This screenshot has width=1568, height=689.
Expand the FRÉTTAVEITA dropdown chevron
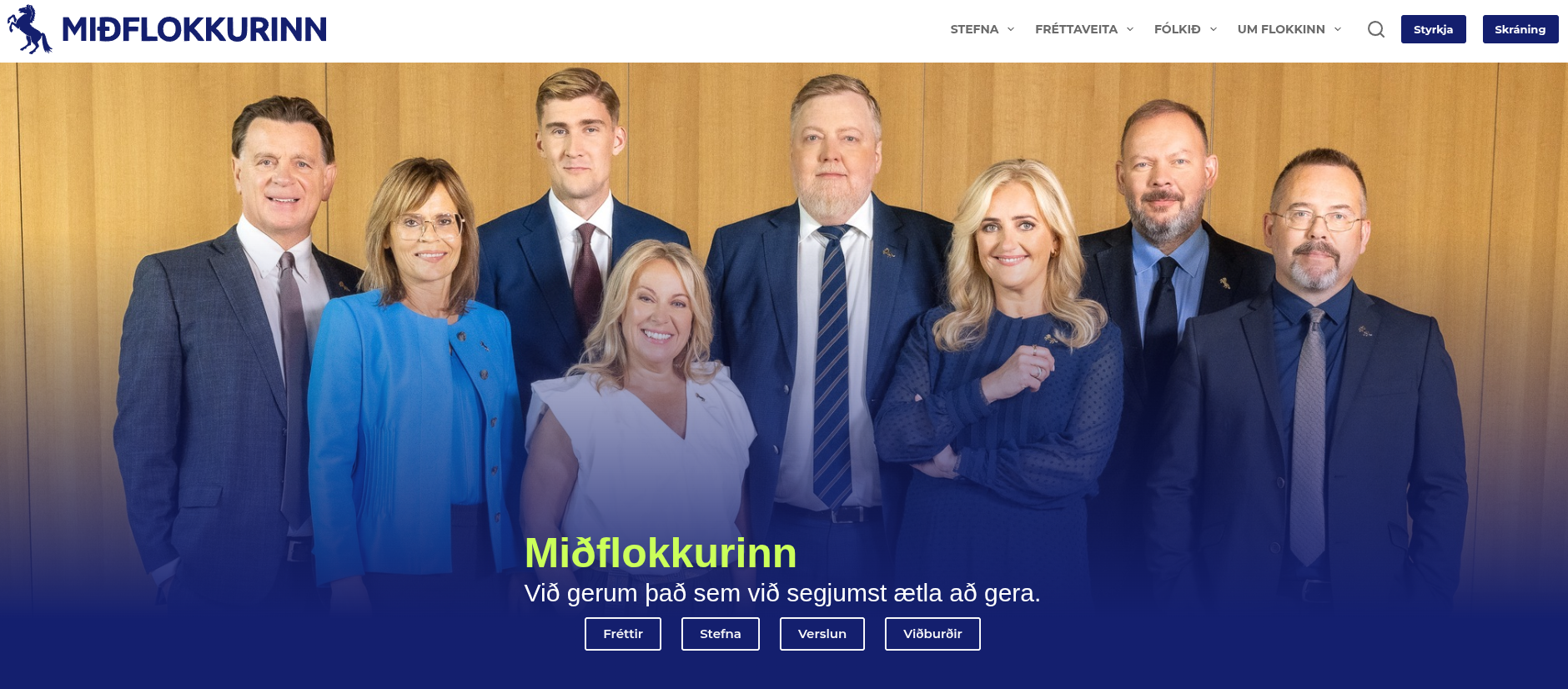1130,29
